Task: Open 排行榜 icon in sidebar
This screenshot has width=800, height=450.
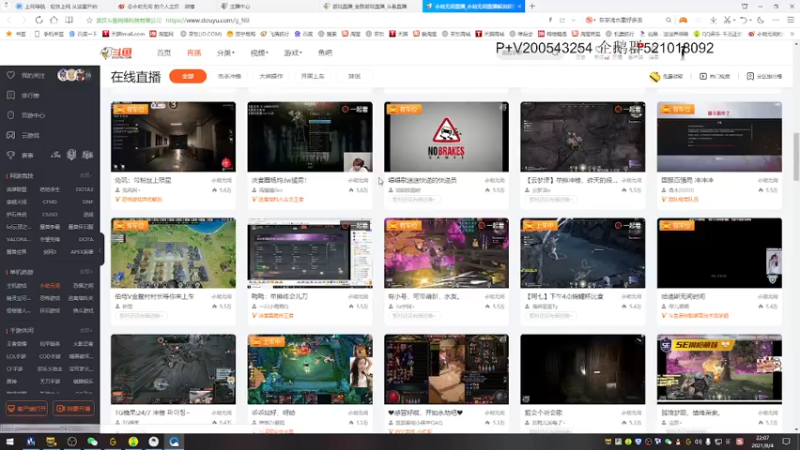Action: (11, 95)
